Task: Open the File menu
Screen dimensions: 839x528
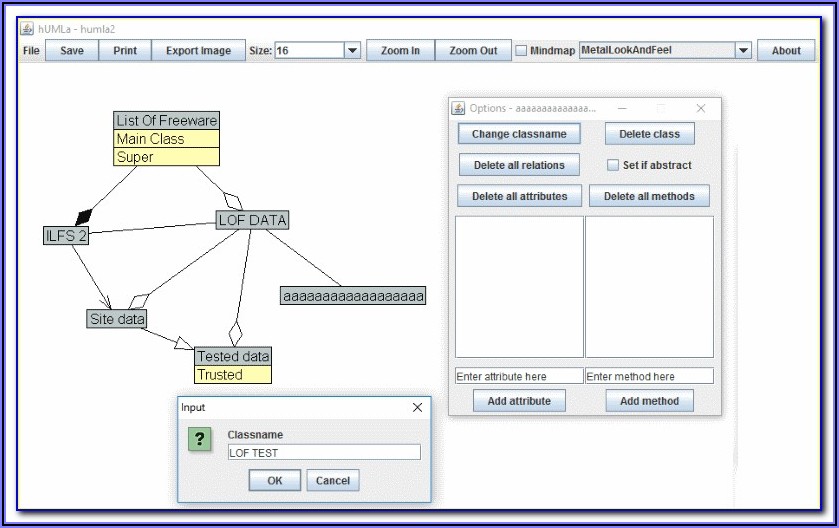Action: click(x=32, y=51)
